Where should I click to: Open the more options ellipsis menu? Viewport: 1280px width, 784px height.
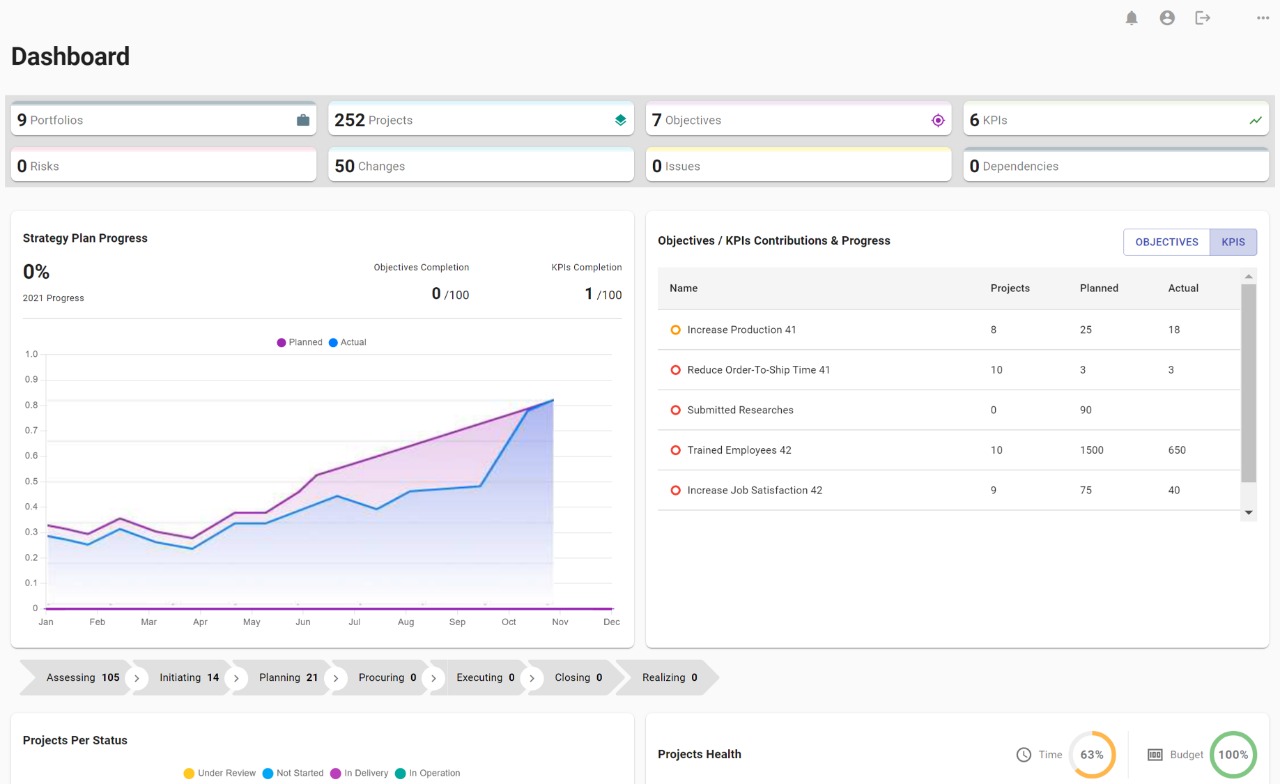[x=1263, y=18]
